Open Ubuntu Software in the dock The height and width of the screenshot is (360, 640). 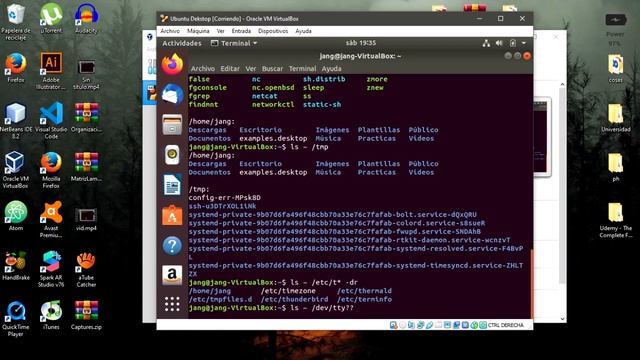coord(172,215)
